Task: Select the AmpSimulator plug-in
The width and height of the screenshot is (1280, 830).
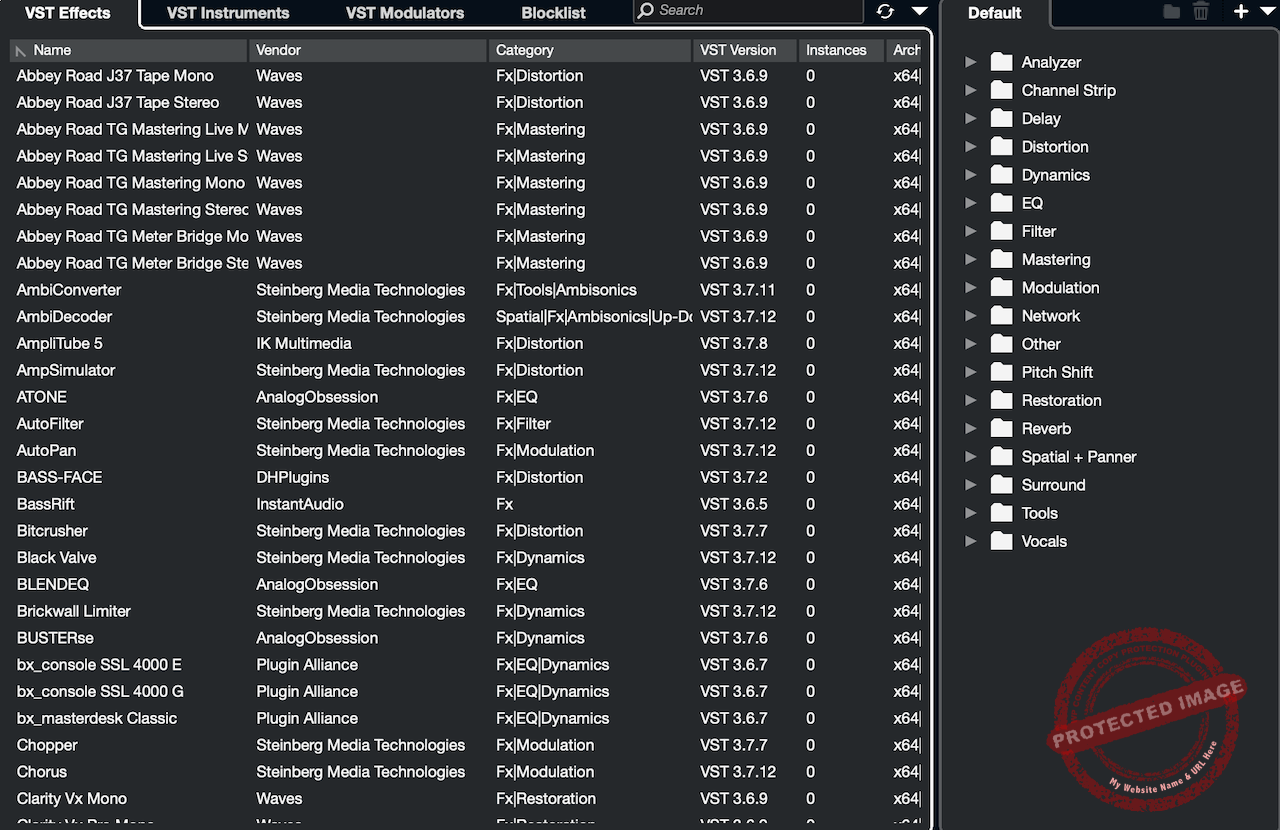Action: (466, 370)
